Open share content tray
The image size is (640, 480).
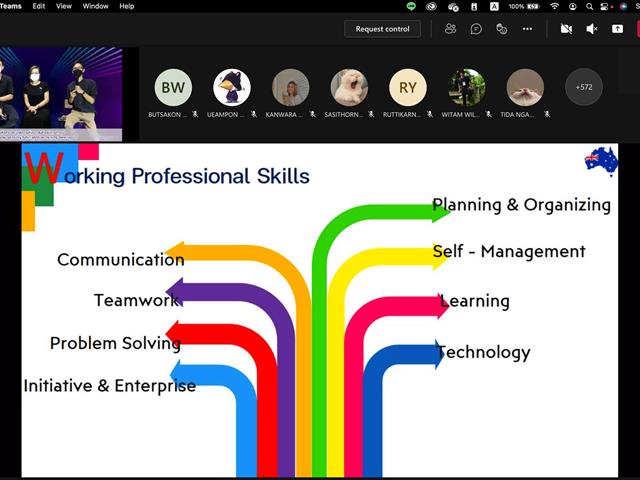(x=617, y=29)
